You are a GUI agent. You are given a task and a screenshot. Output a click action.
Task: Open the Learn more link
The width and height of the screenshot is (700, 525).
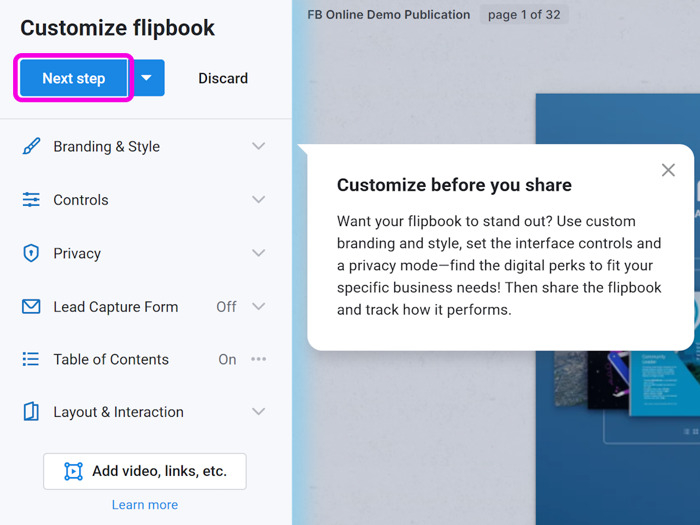pos(145,504)
